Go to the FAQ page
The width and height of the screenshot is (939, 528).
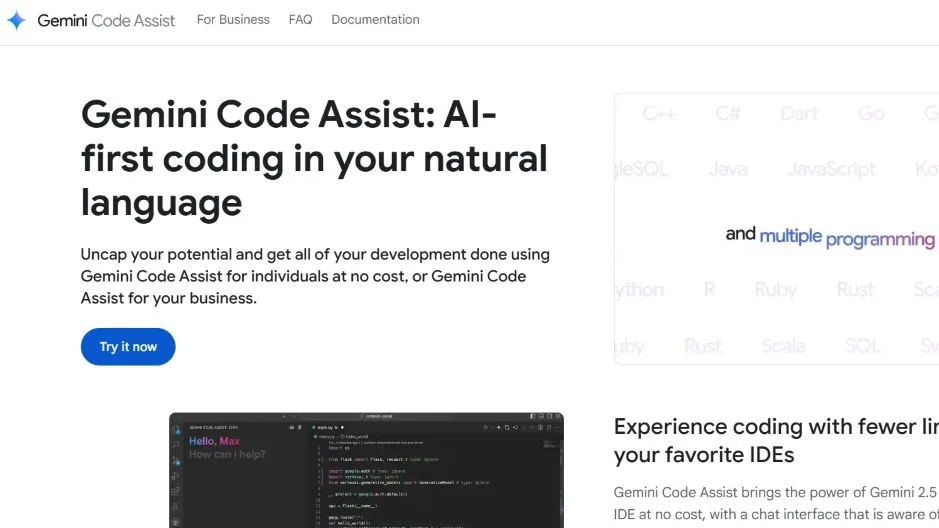coord(301,20)
